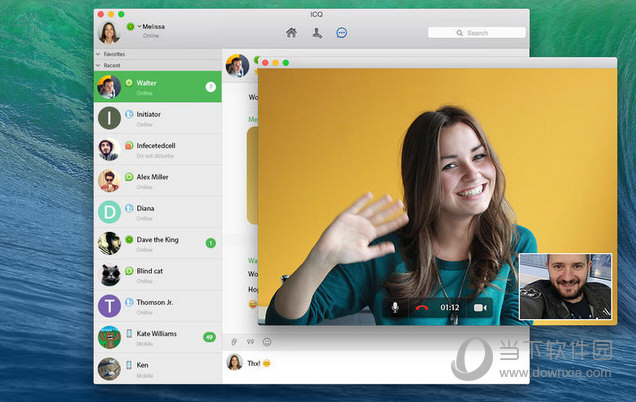Image resolution: width=636 pixels, height=402 pixels.
Task: Click Melissa's avatar beside message input
Action: [234, 362]
